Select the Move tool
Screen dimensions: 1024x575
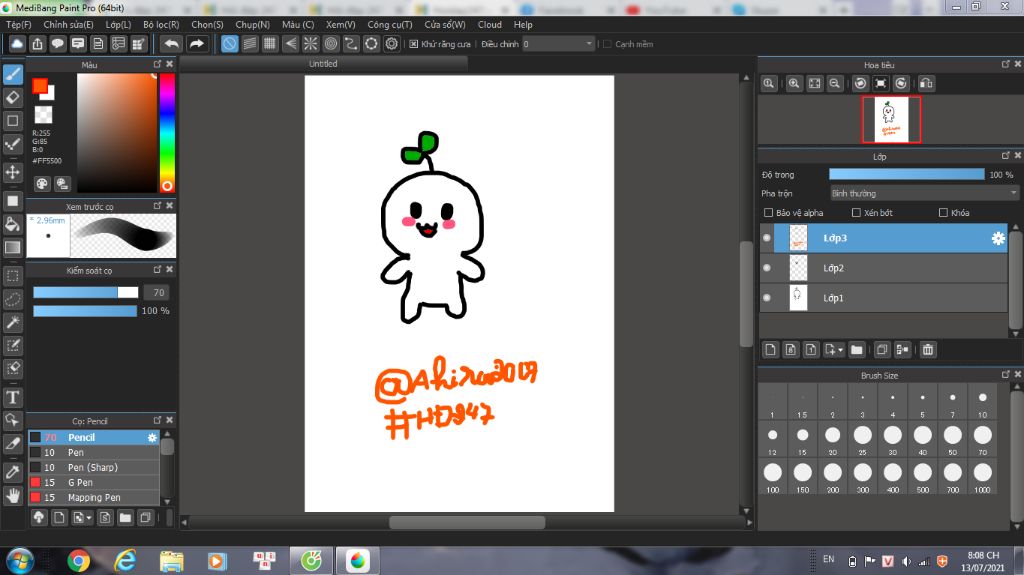point(12,172)
